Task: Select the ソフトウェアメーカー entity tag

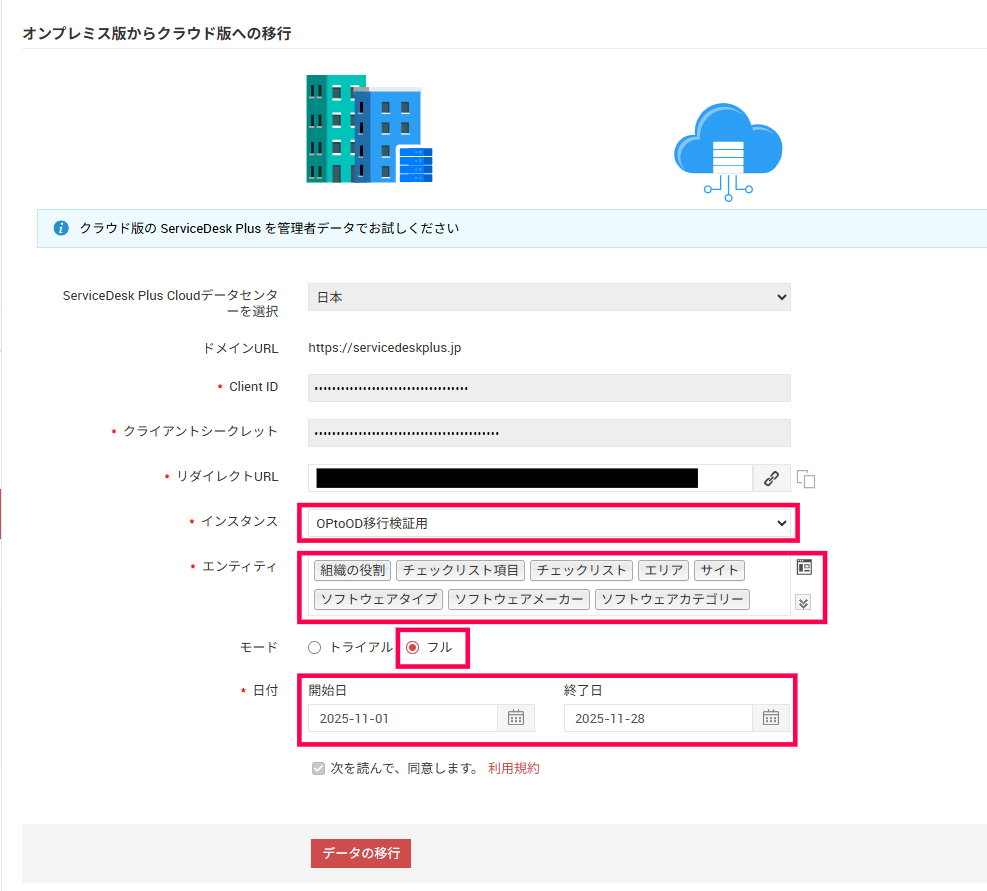Action: tap(519, 599)
